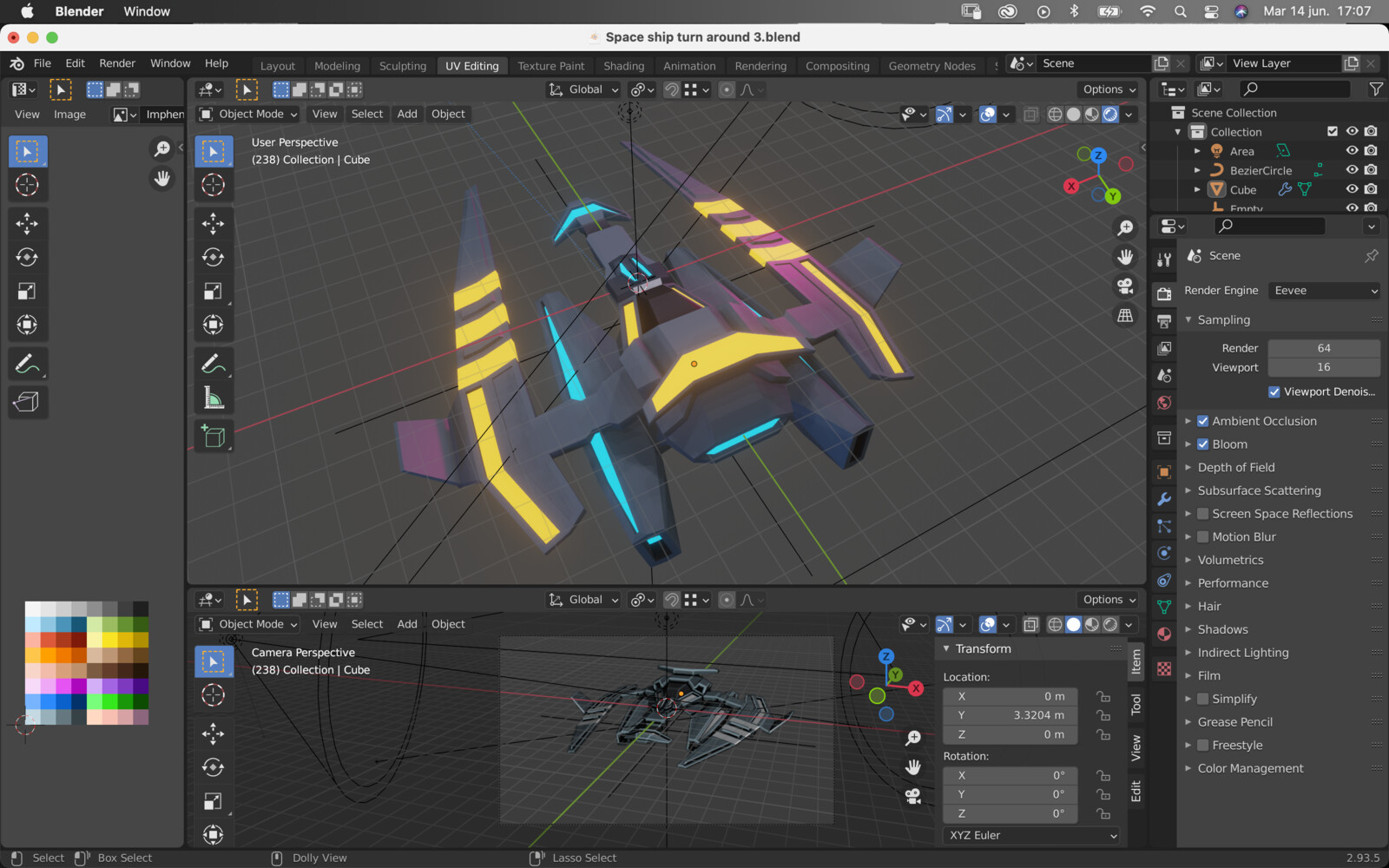
Task: Open the XYZ Euler rotation mode dropdown
Action: coord(1031,835)
